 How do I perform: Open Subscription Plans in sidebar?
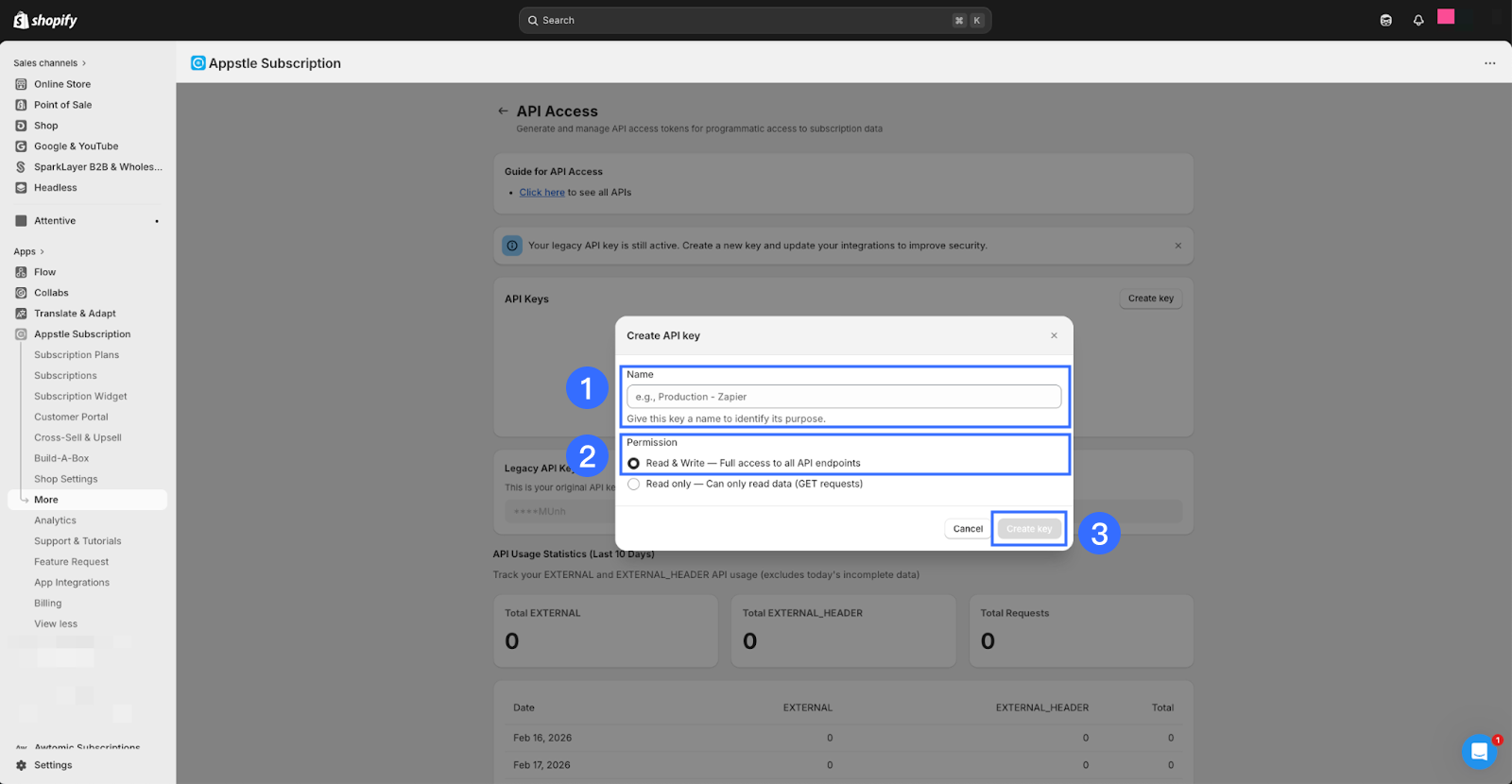tap(77, 355)
